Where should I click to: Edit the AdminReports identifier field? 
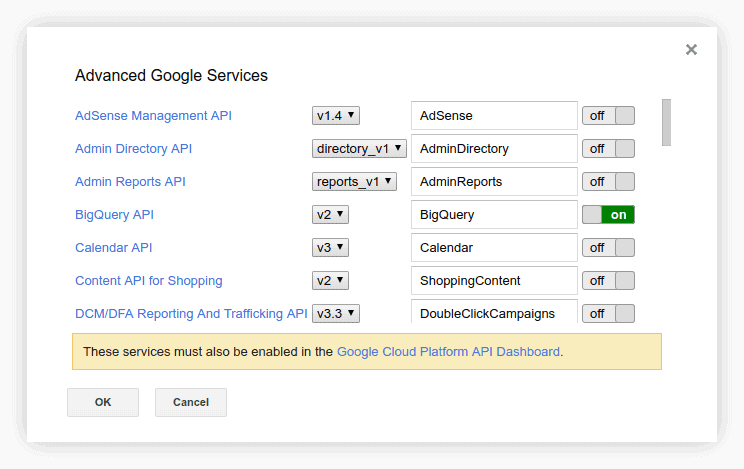(494, 181)
